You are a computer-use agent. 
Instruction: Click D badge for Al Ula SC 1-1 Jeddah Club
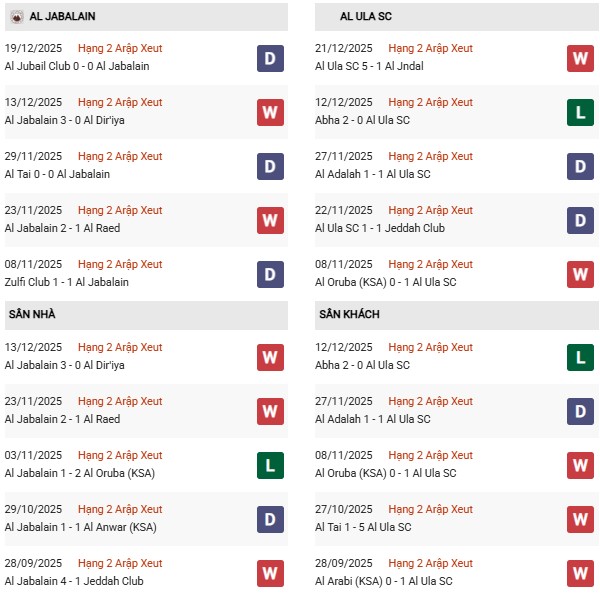click(x=580, y=220)
